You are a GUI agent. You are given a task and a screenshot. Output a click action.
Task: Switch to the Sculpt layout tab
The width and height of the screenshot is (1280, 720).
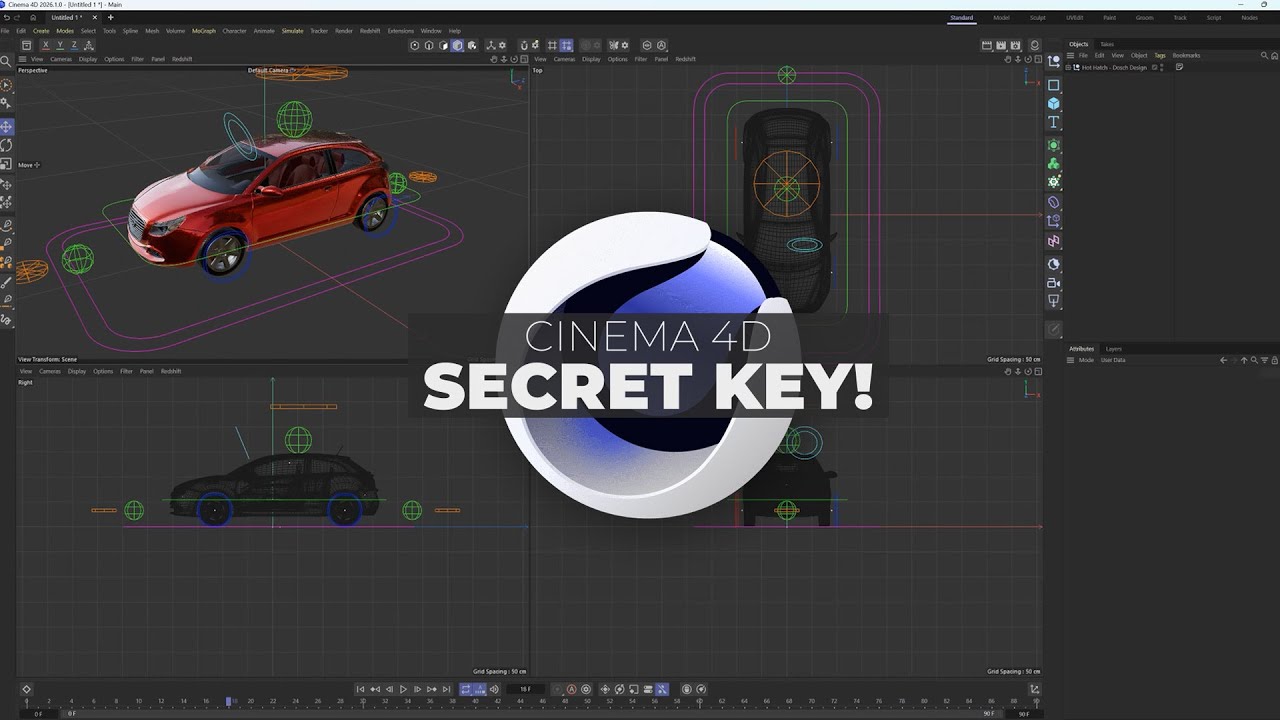click(1038, 17)
